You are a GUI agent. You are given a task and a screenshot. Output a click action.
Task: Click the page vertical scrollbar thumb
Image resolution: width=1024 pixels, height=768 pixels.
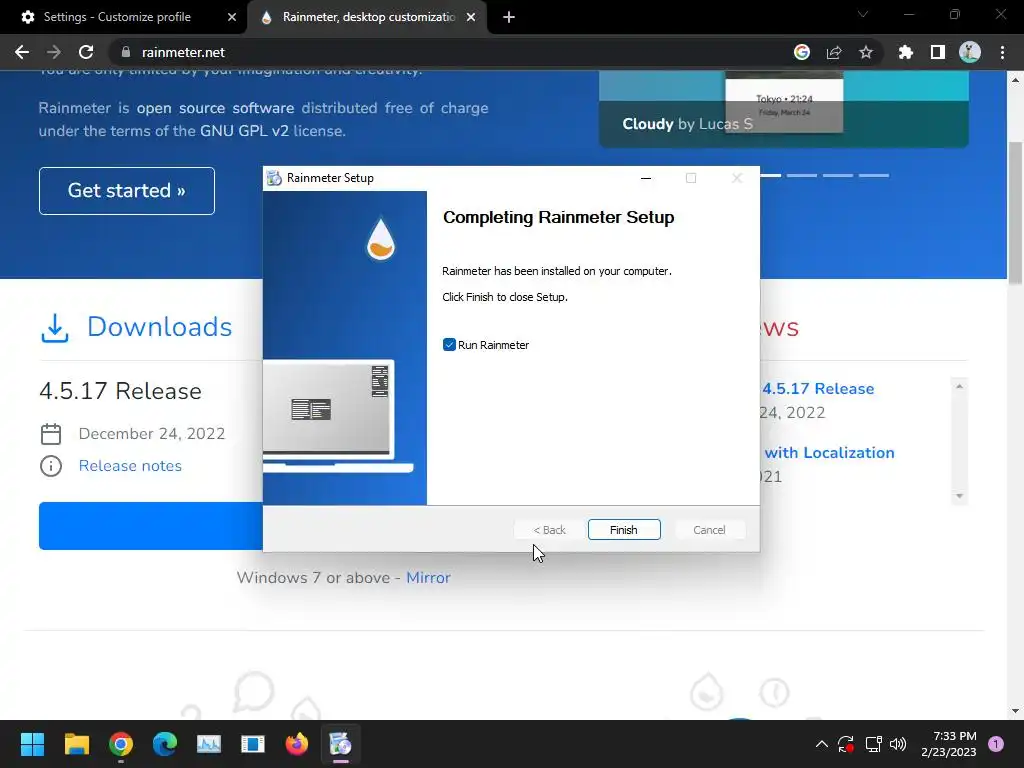click(1016, 212)
